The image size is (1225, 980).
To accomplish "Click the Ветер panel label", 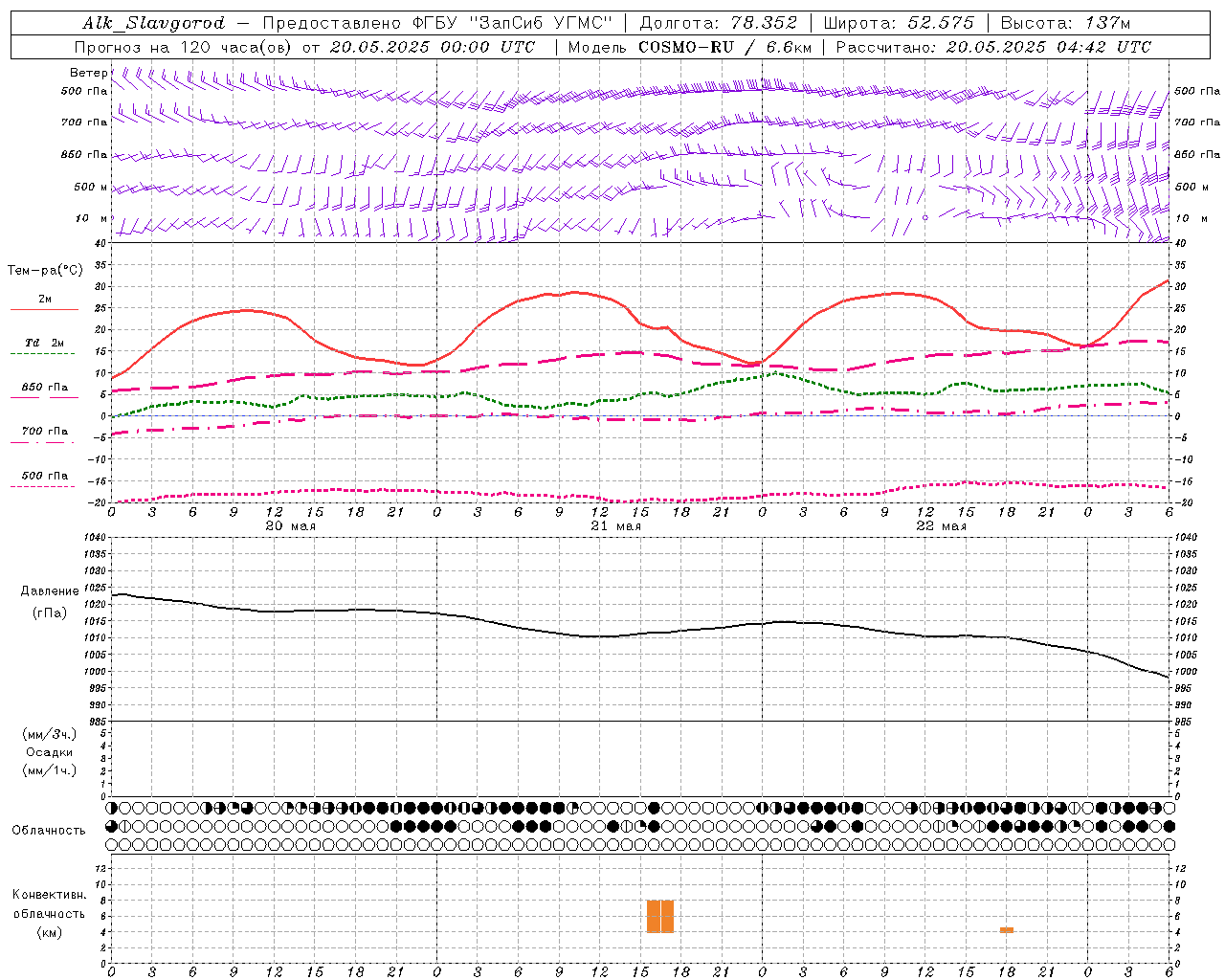I will [x=88, y=73].
